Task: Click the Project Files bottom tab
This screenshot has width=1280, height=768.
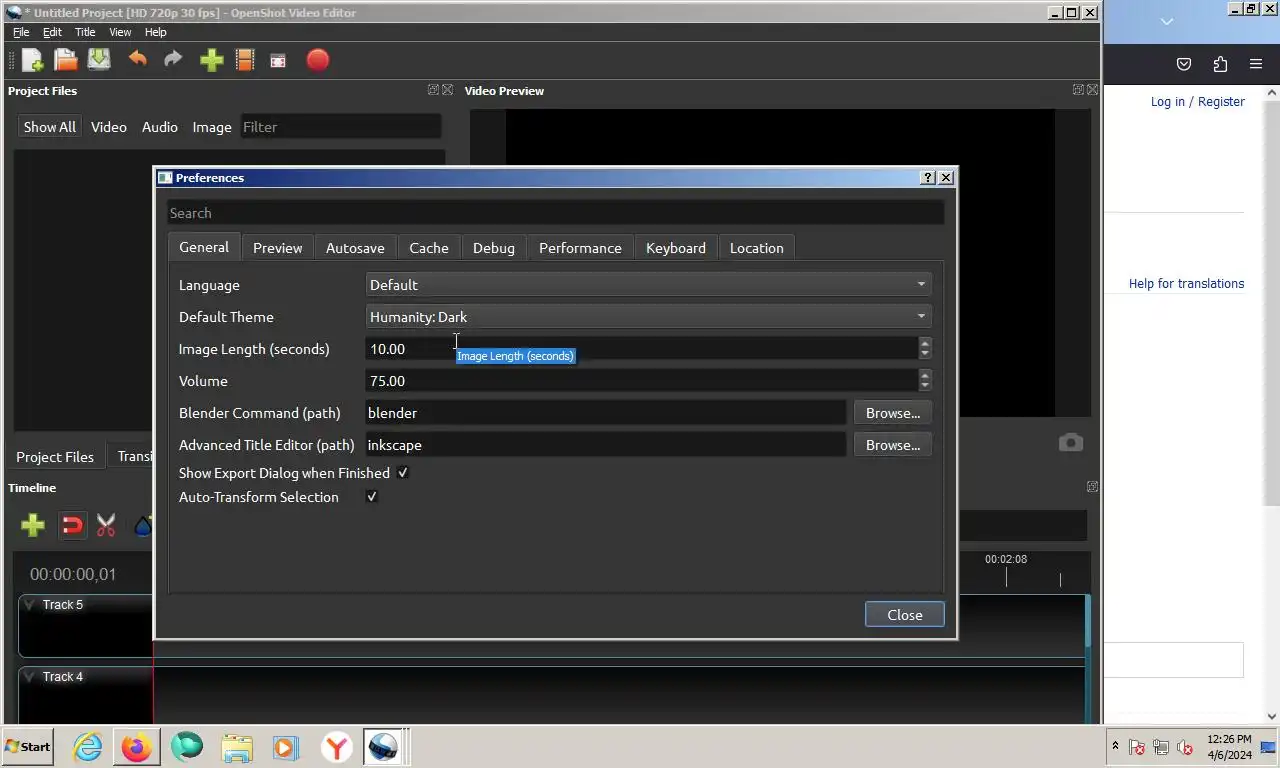Action: 55,457
